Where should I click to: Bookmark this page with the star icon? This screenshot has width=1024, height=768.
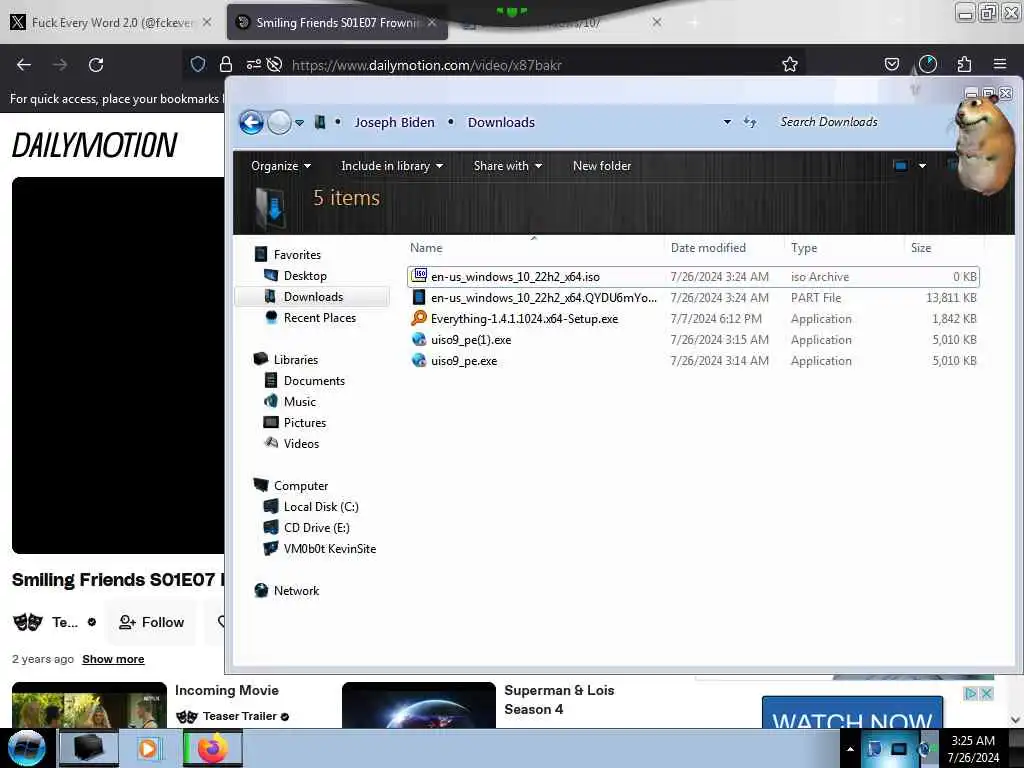tap(790, 64)
